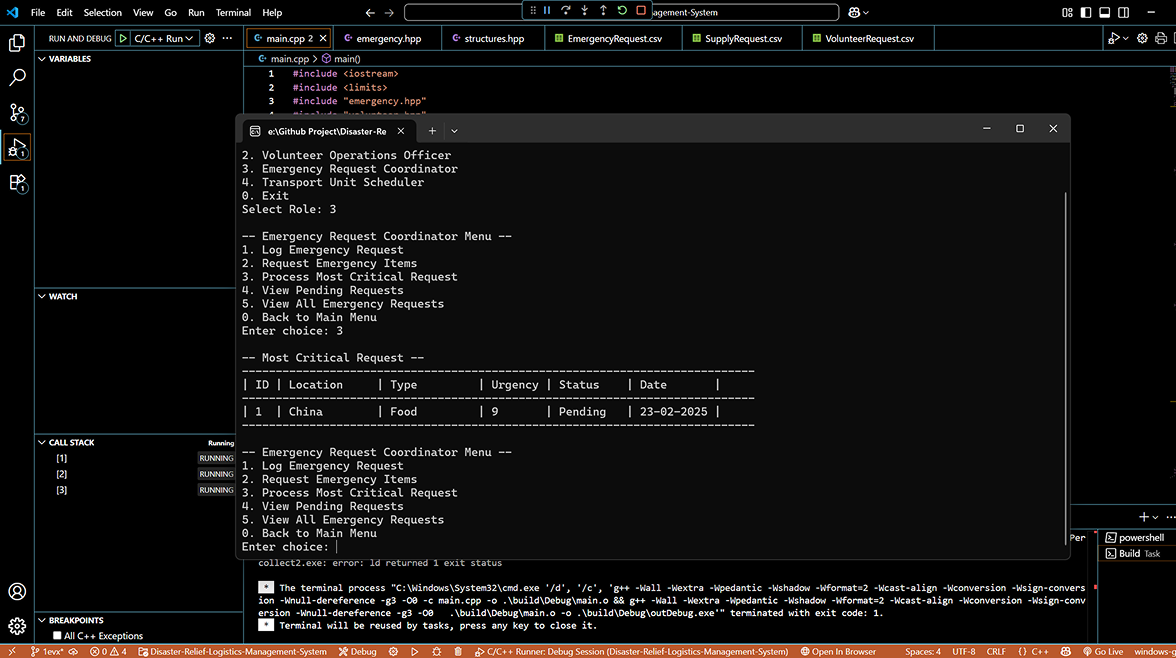Click Open In Browser in status bar
This screenshot has height=658, width=1176.
(x=838, y=651)
